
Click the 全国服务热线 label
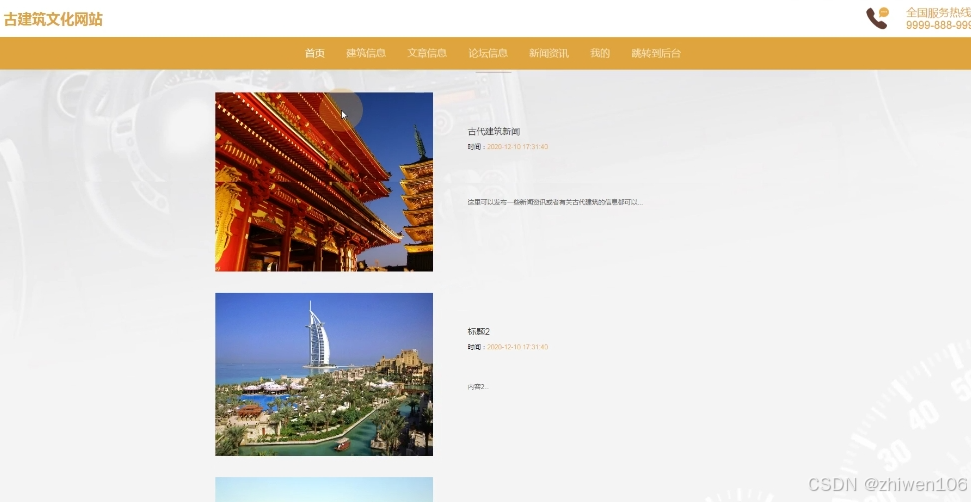tap(938, 12)
